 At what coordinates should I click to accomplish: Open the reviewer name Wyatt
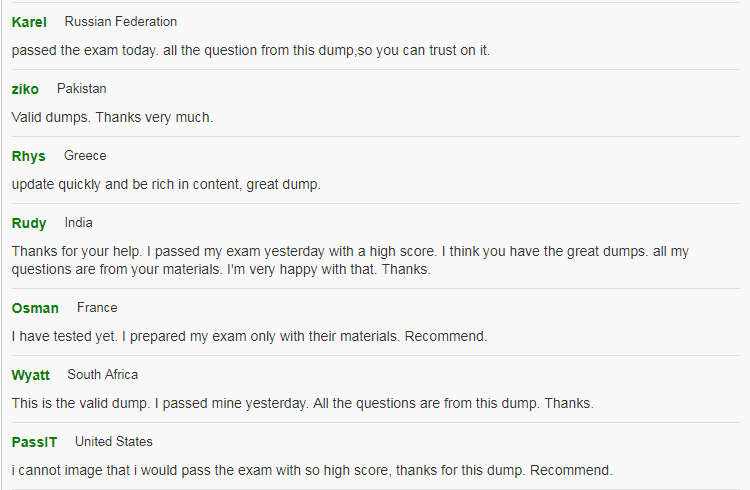(x=31, y=375)
